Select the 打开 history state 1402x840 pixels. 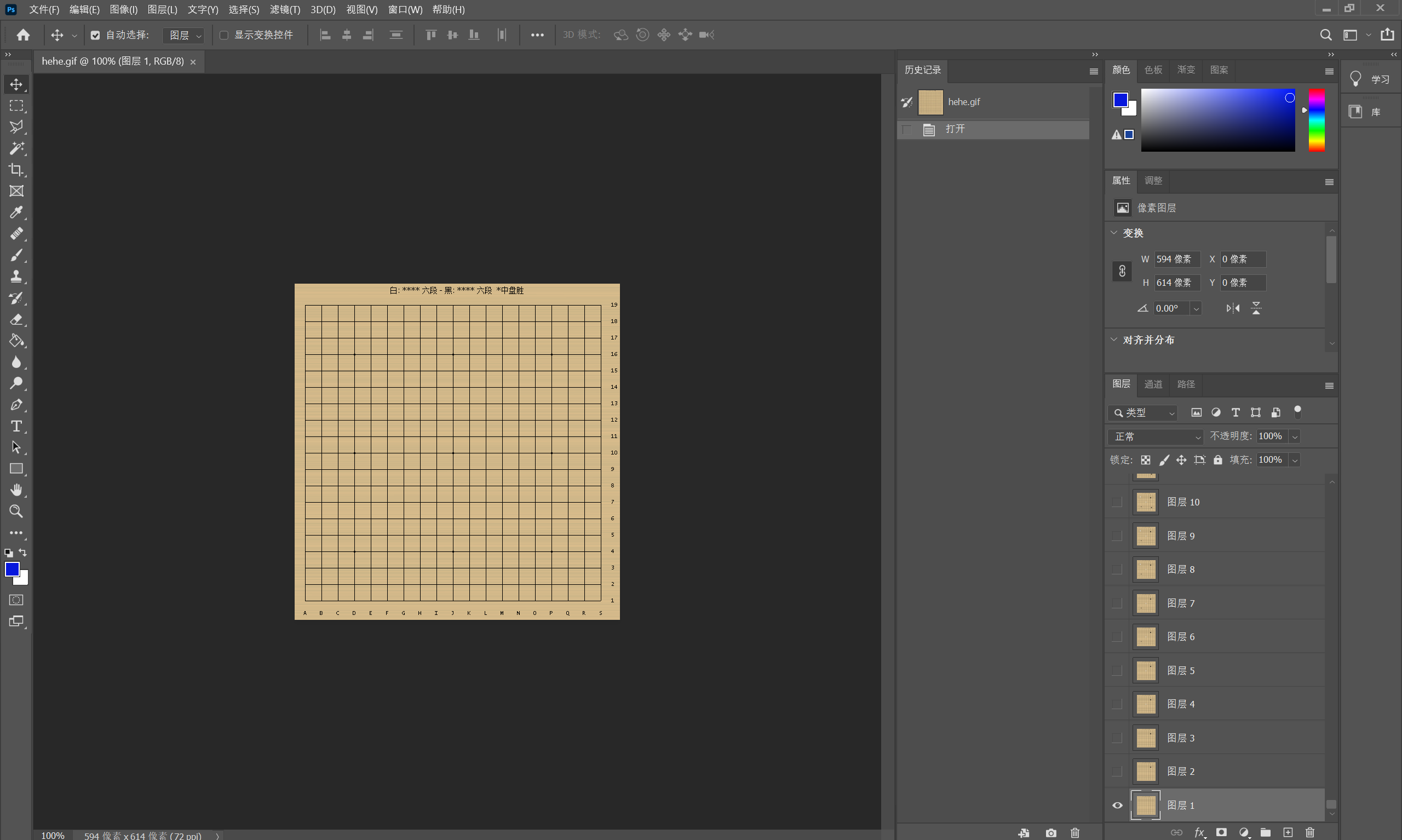click(994, 130)
